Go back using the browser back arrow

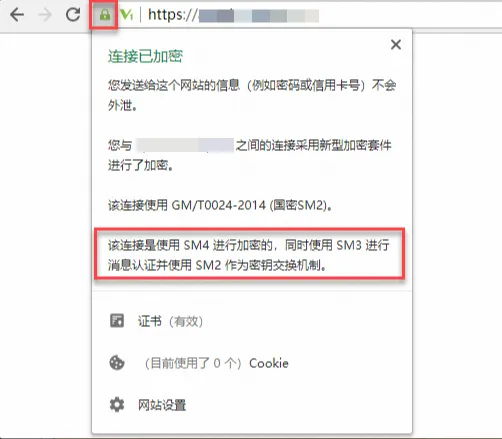(17, 15)
